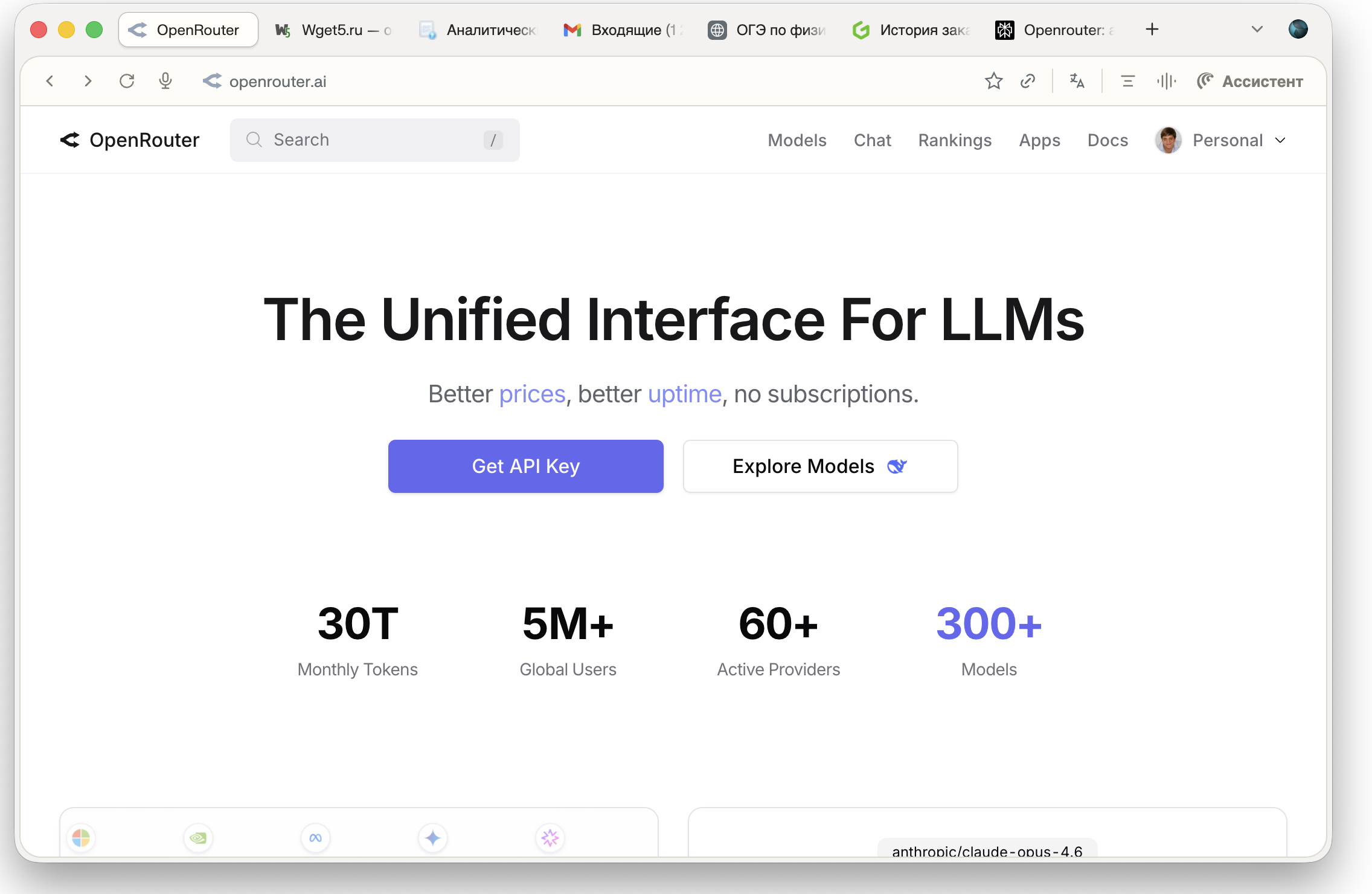Bookmark page with the star icon
1372x894 pixels.
[x=993, y=81]
